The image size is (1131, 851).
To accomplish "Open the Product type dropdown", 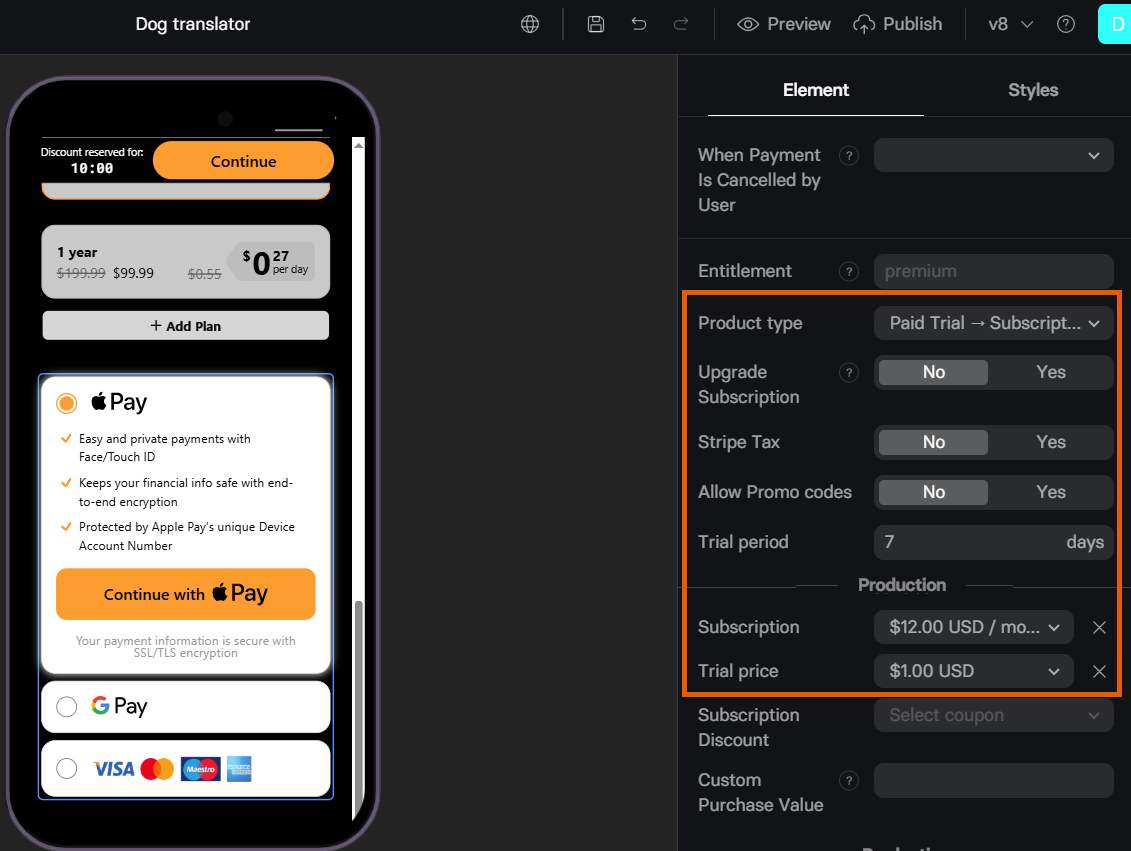I will tap(993, 323).
